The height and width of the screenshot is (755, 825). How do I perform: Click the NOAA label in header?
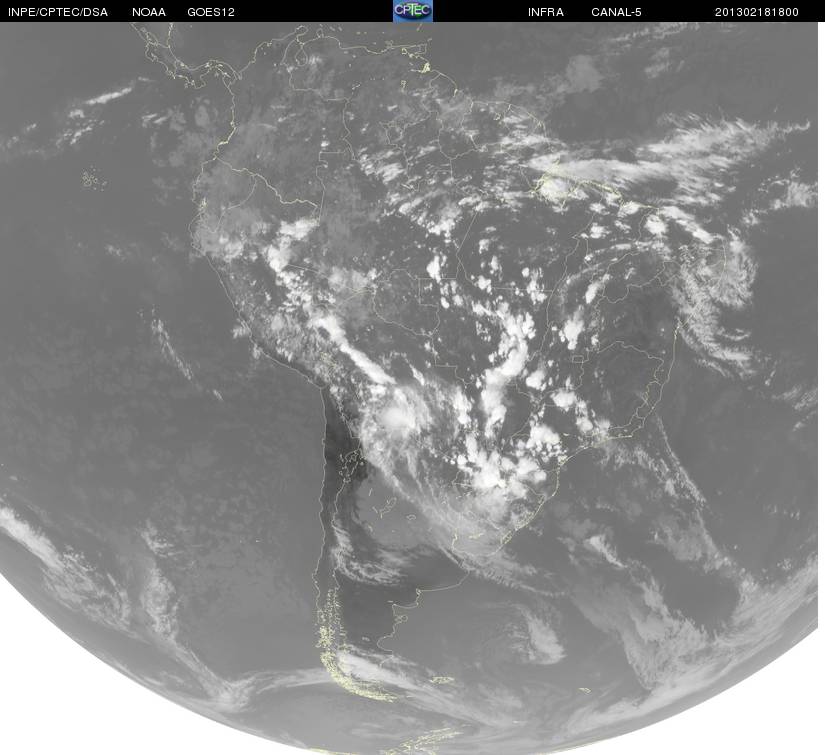[x=149, y=12]
